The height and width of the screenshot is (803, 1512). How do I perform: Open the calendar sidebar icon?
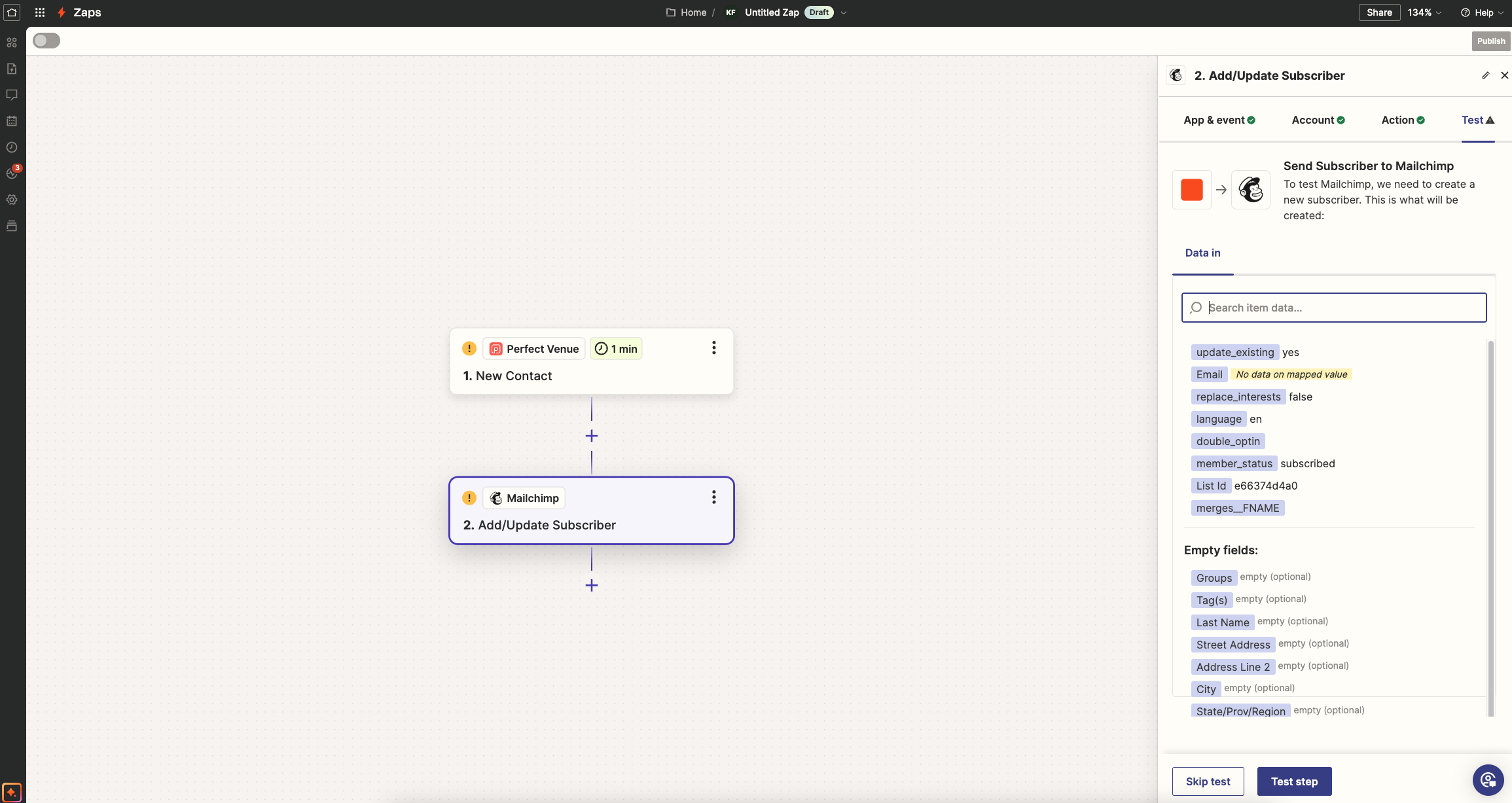pyautogui.click(x=12, y=121)
